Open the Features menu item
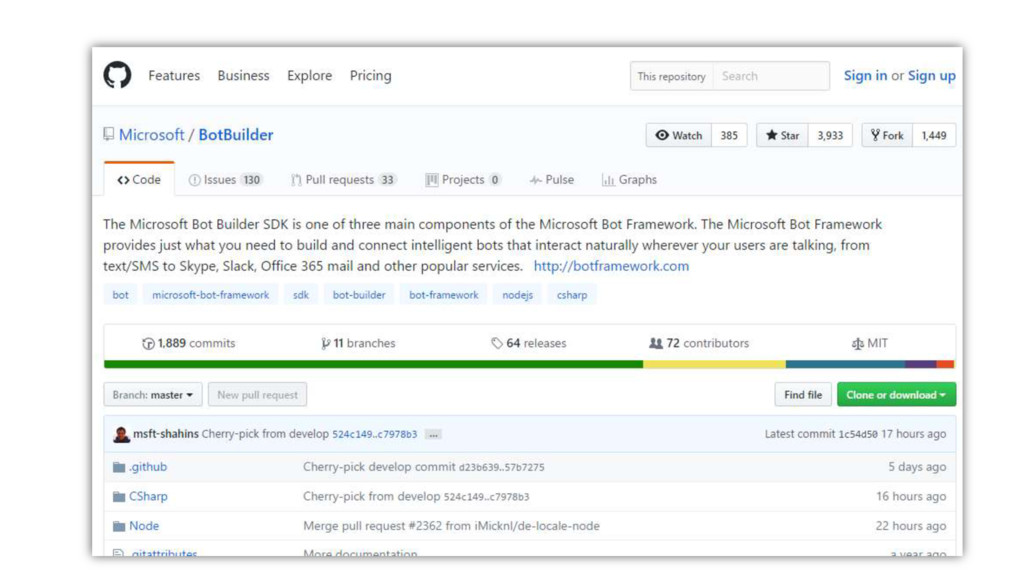The width and height of the screenshot is (1024, 576). click(x=174, y=75)
